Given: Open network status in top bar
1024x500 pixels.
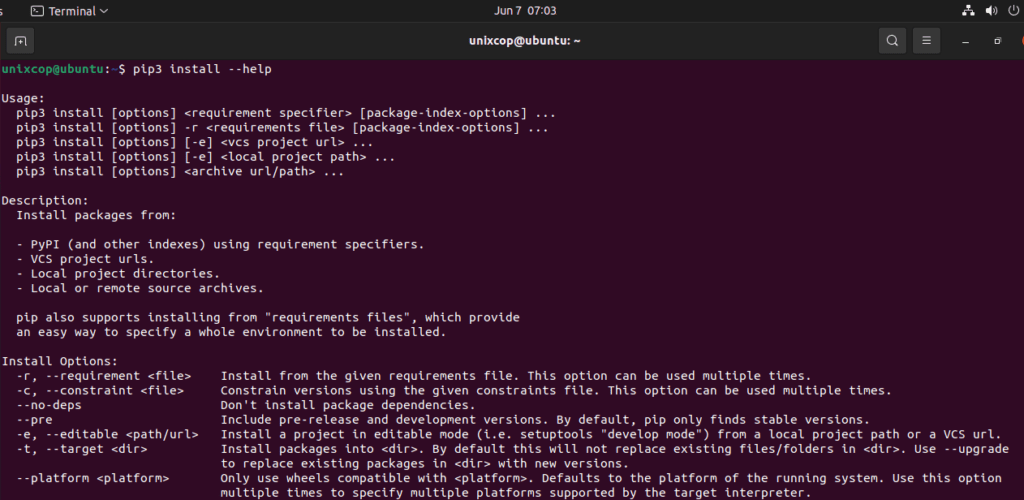Looking at the screenshot, I should click(968, 10).
